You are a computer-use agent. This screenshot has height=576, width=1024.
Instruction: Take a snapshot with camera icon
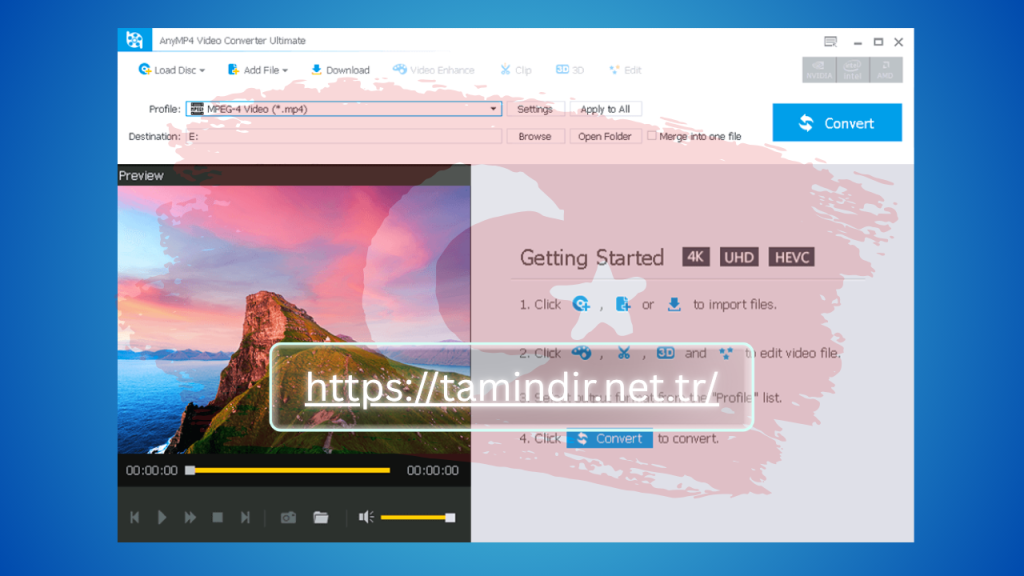(288, 517)
